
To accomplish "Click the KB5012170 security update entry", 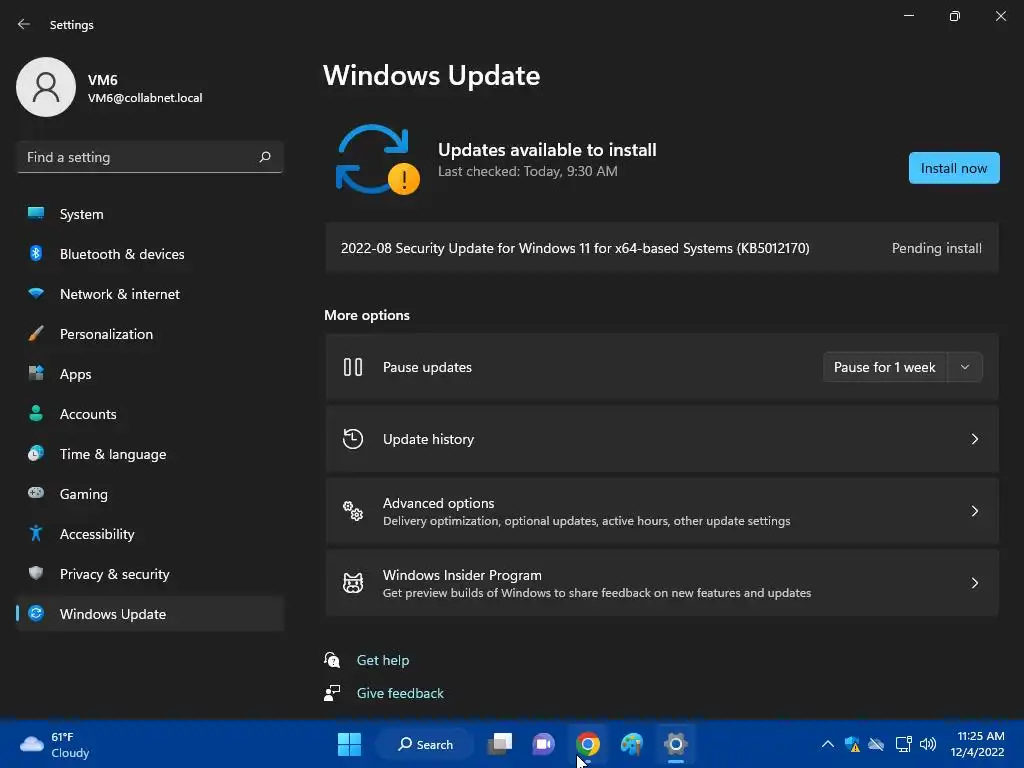I will point(662,248).
